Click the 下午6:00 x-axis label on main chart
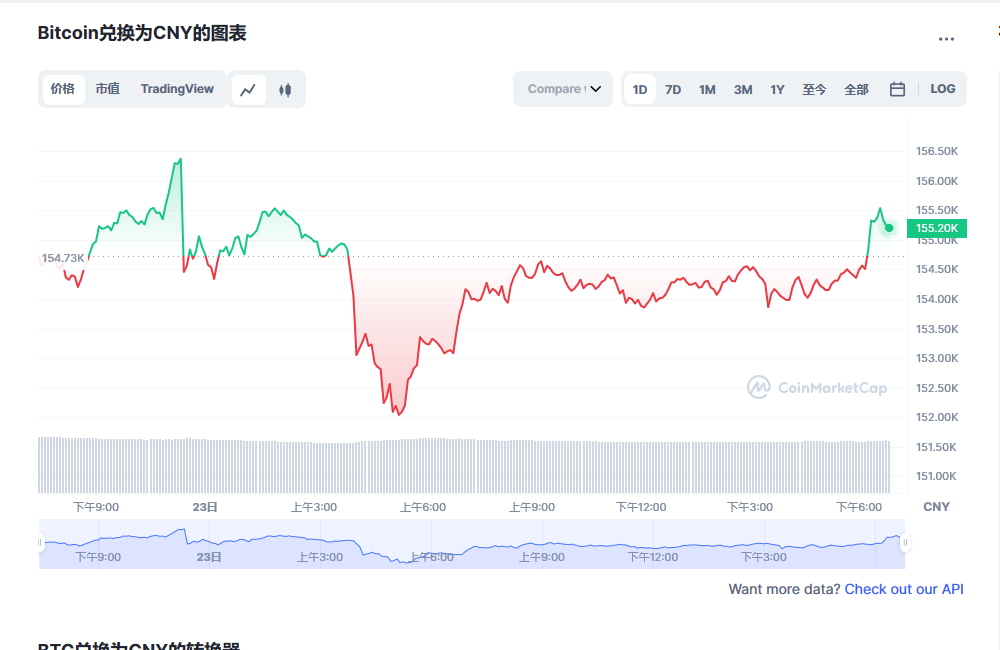This screenshot has height=650, width=1000. click(859, 507)
